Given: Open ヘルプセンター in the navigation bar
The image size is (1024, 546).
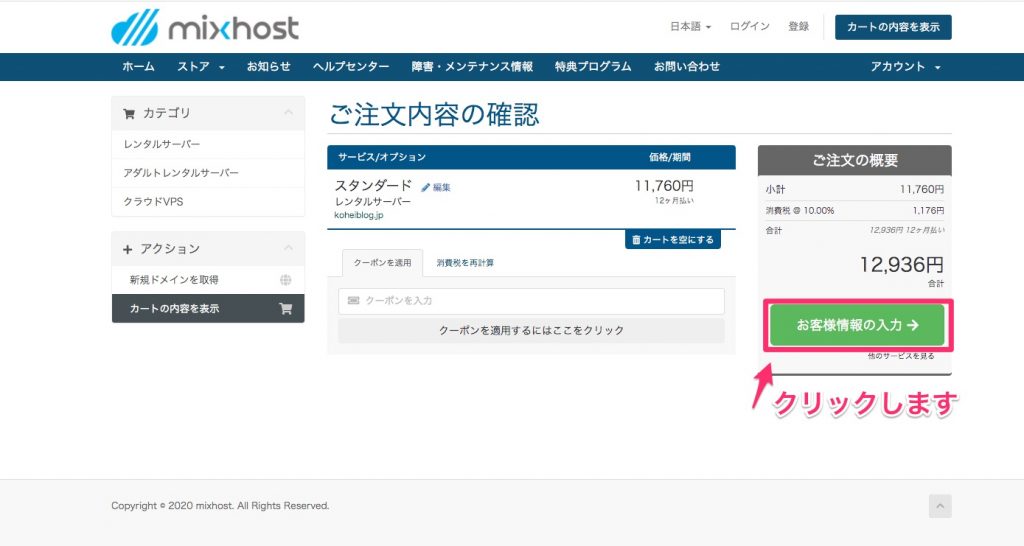Looking at the screenshot, I should coord(351,67).
